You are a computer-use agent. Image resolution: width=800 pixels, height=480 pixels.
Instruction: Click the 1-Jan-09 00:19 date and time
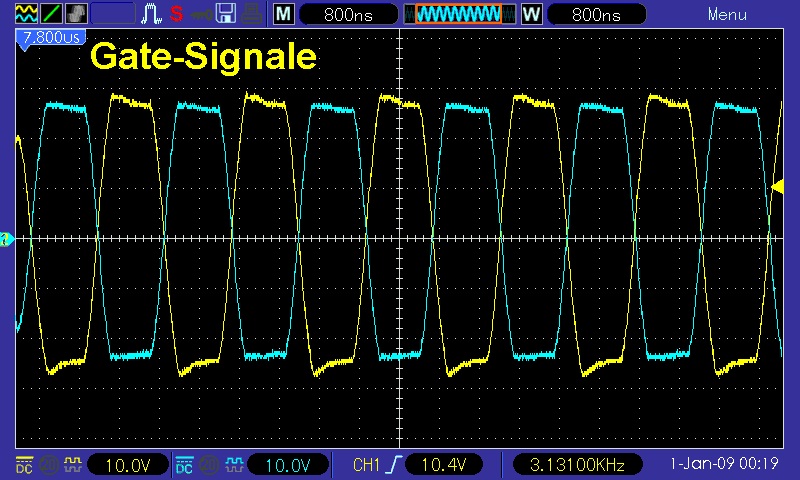pyautogui.click(x=724, y=464)
